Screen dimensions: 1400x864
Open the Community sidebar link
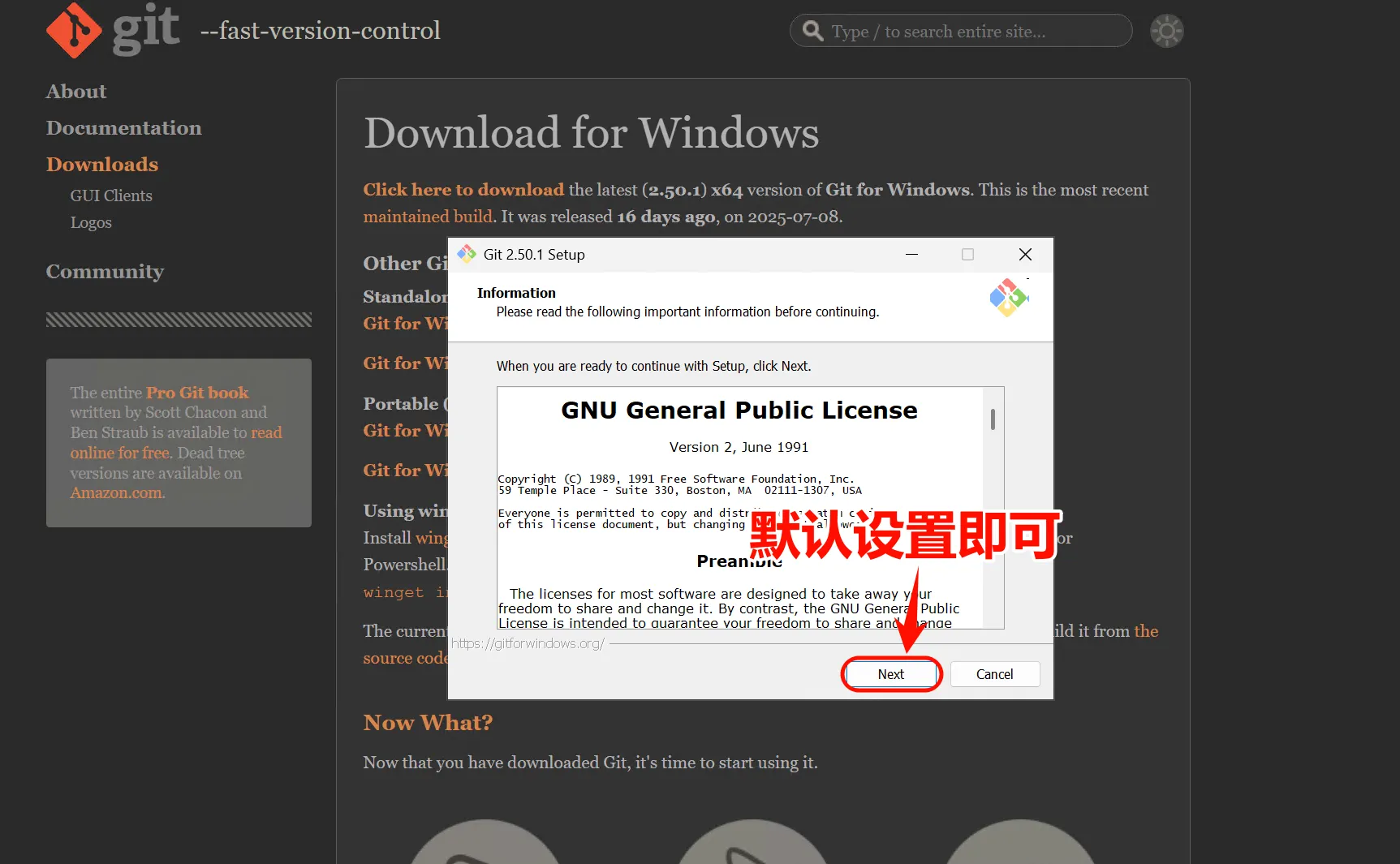(105, 272)
